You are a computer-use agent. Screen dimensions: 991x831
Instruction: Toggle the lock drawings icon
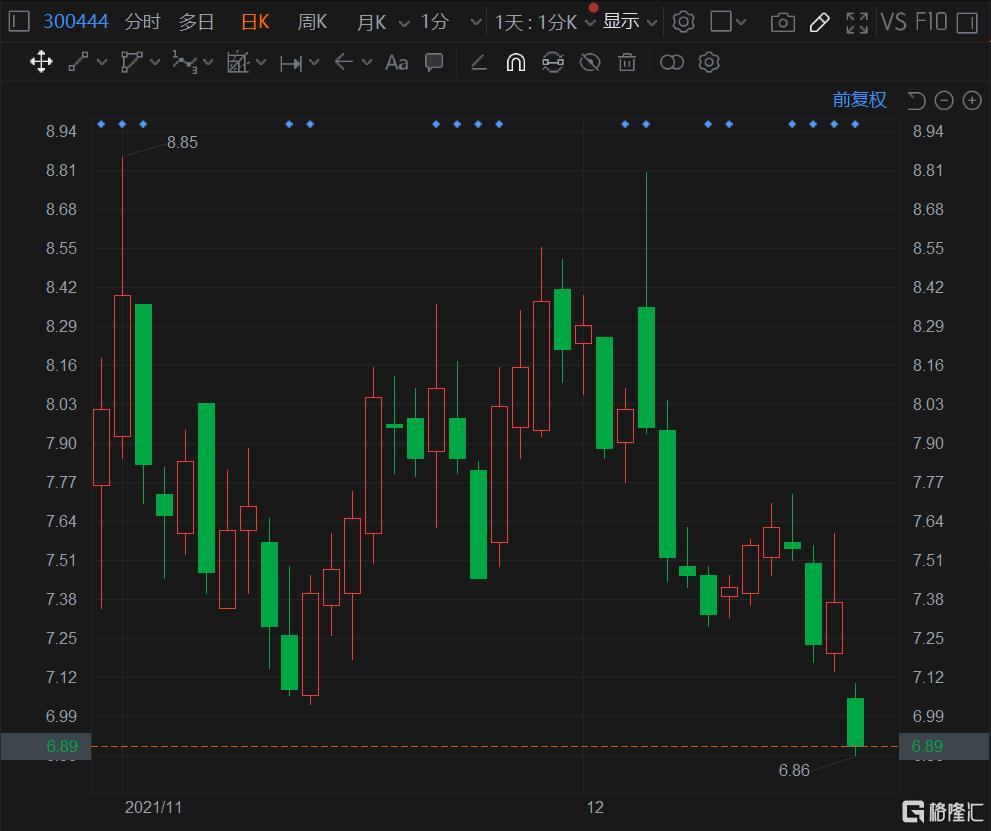[x=553, y=62]
